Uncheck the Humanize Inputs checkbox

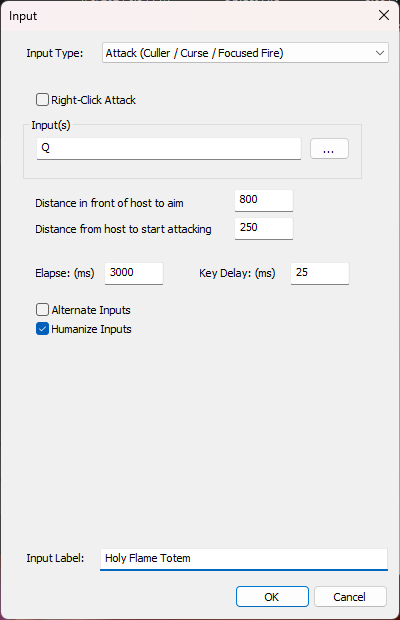point(42,329)
